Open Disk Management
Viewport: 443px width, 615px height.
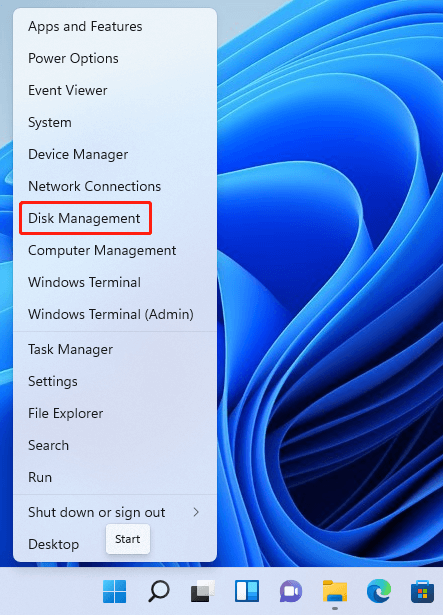point(115,218)
